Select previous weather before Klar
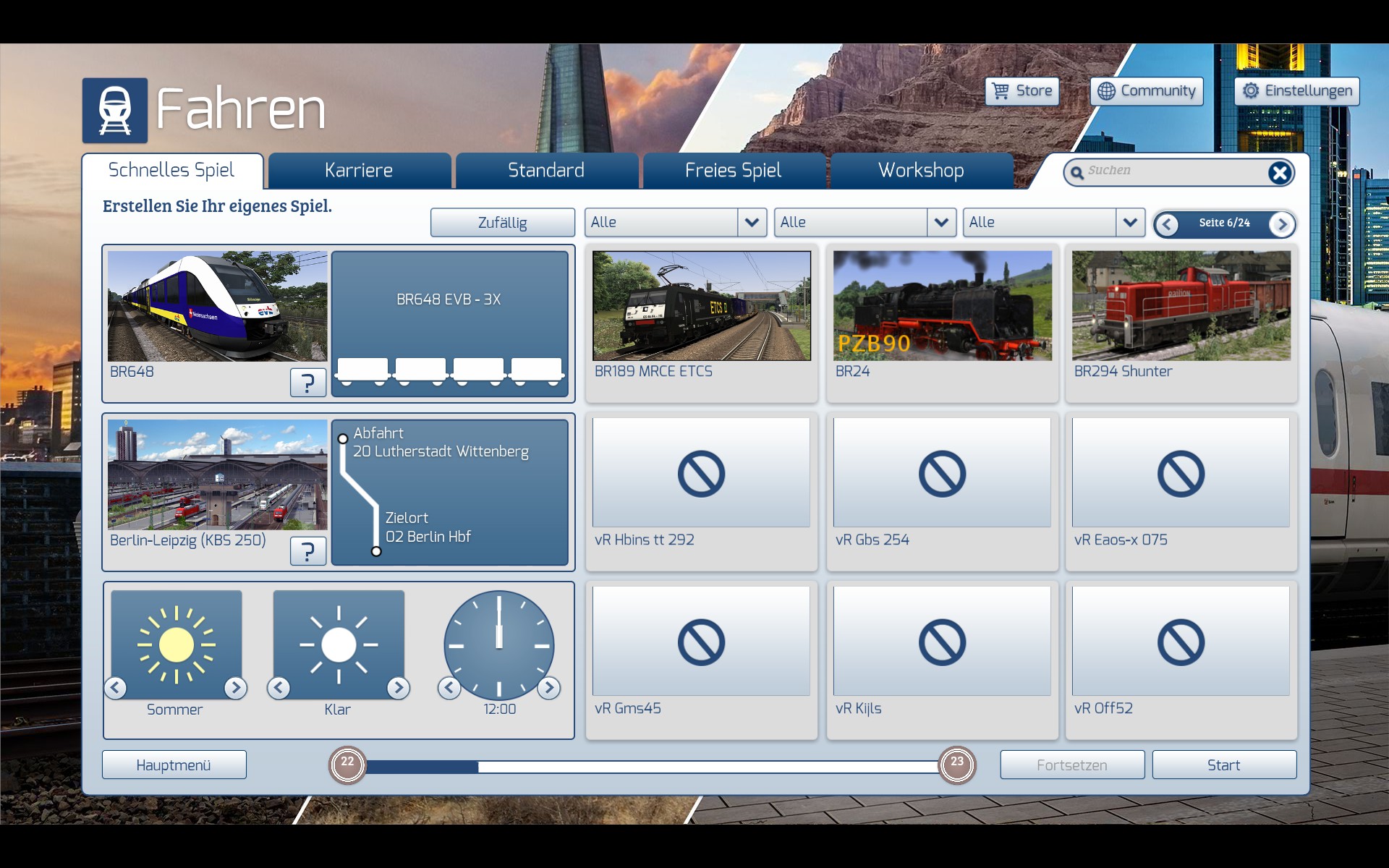The width and height of the screenshot is (1389, 868). click(279, 688)
